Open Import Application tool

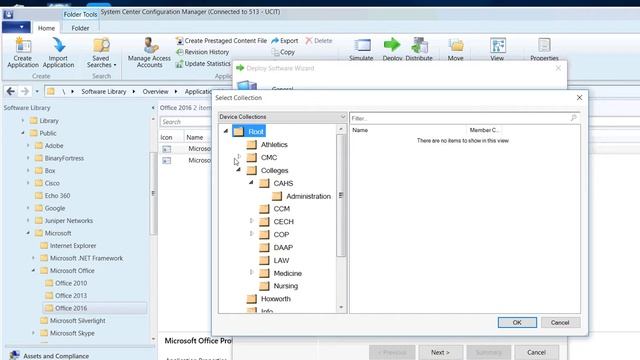point(58,52)
